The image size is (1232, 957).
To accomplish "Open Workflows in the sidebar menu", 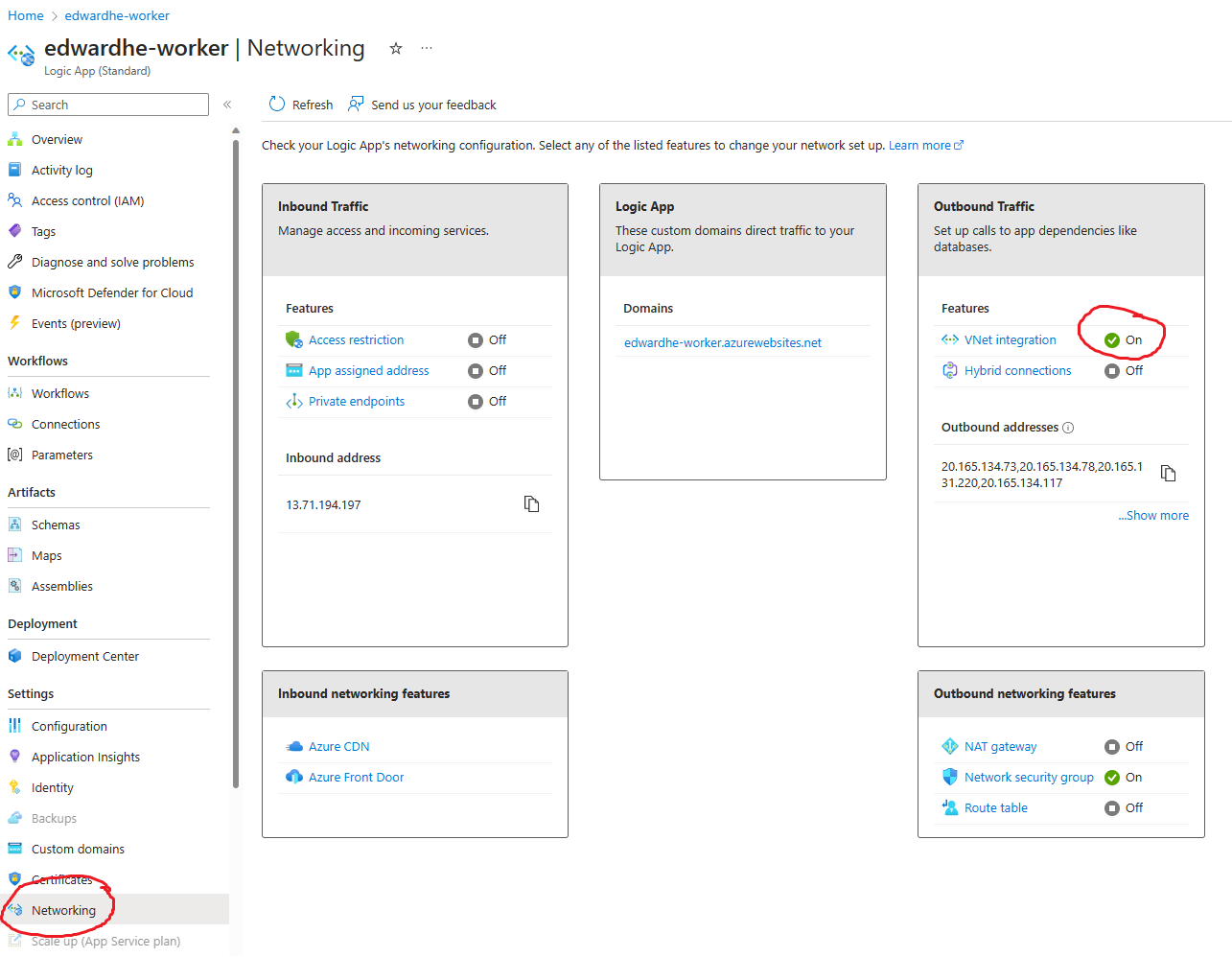I will tap(60, 393).
